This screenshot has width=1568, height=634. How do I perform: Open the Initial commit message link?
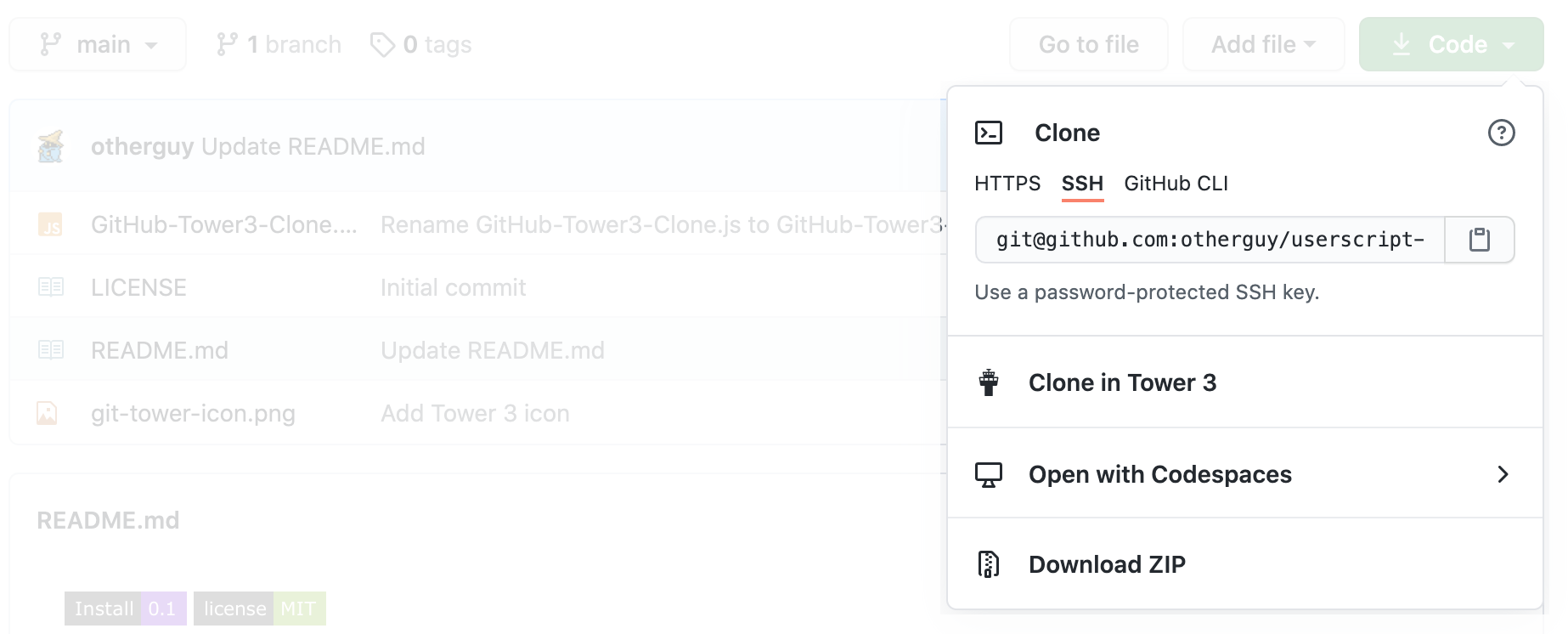pos(454,287)
